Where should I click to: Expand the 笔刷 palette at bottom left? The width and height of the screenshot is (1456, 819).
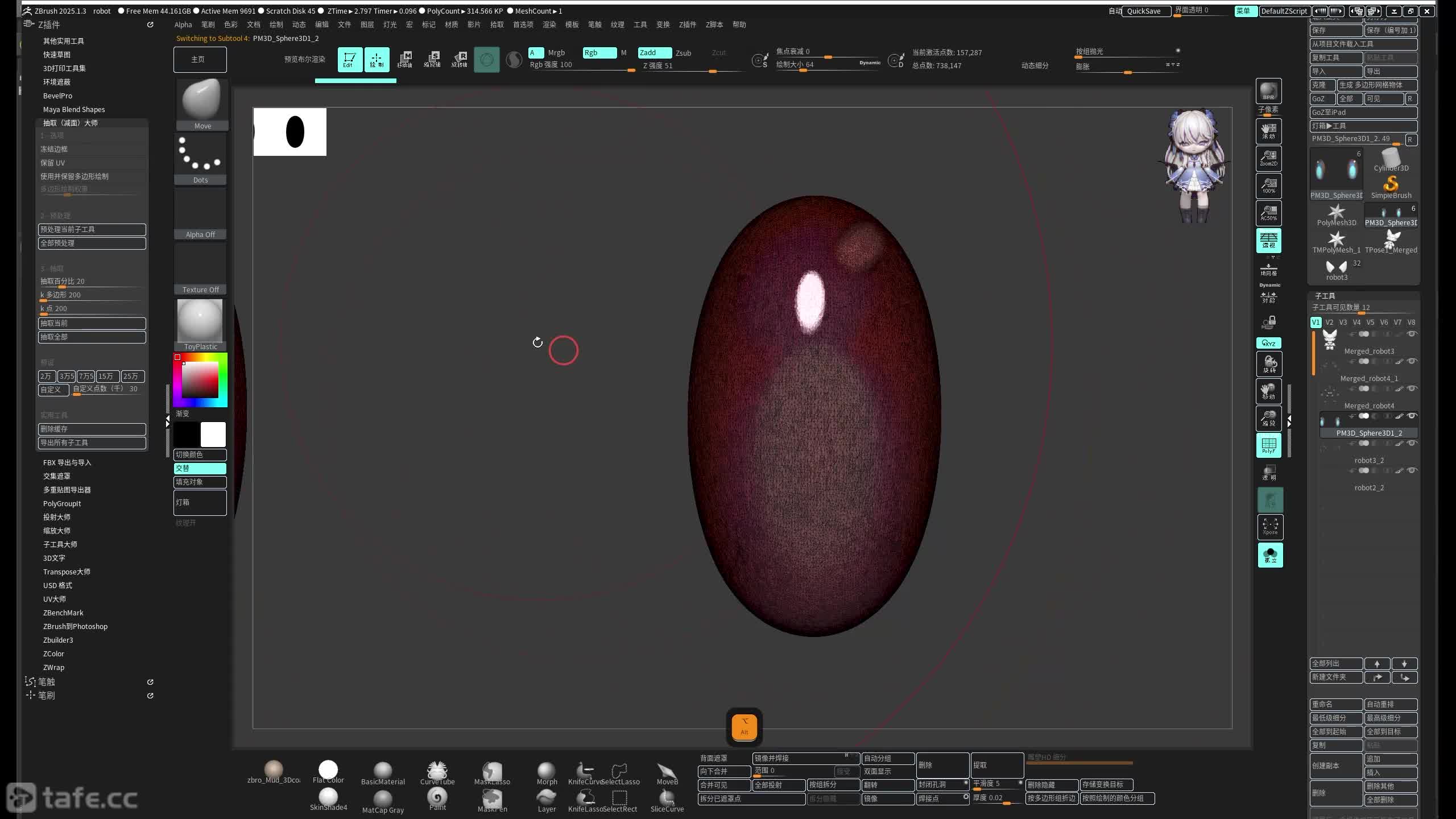[x=46, y=696]
